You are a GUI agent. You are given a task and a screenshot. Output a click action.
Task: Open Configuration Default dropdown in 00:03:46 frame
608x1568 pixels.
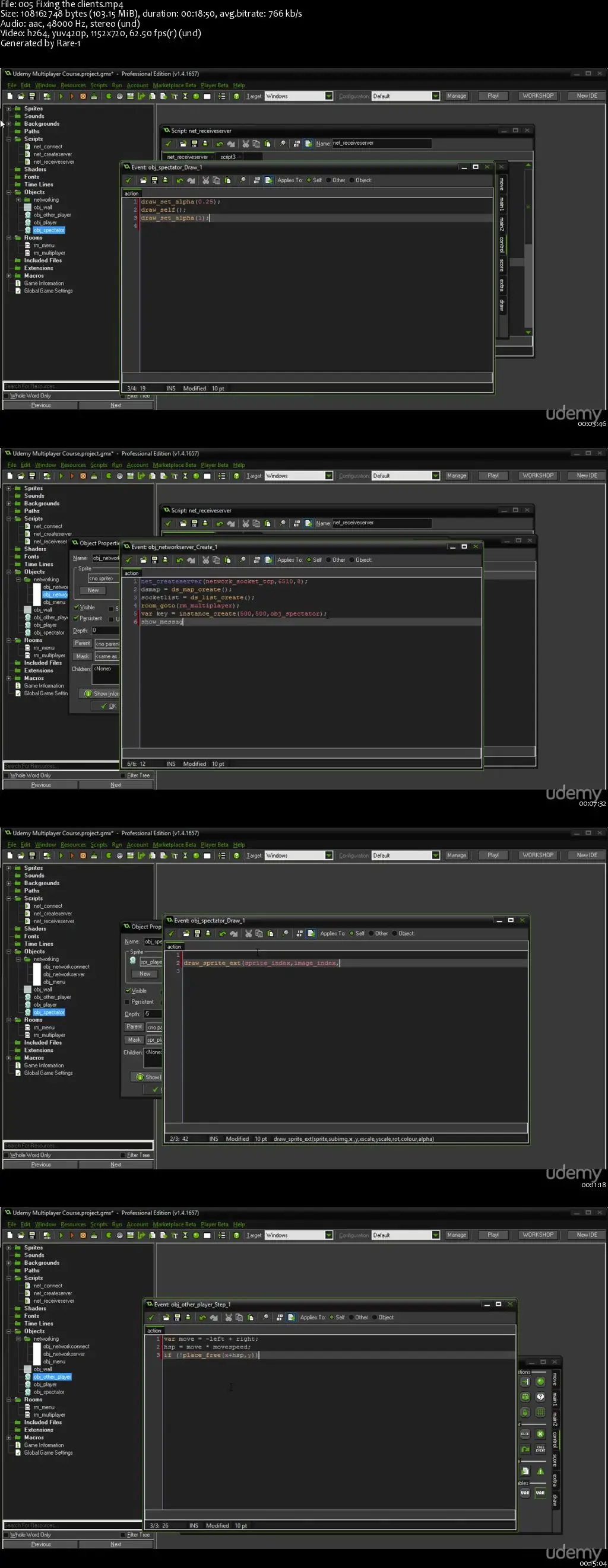[x=436, y=96]
